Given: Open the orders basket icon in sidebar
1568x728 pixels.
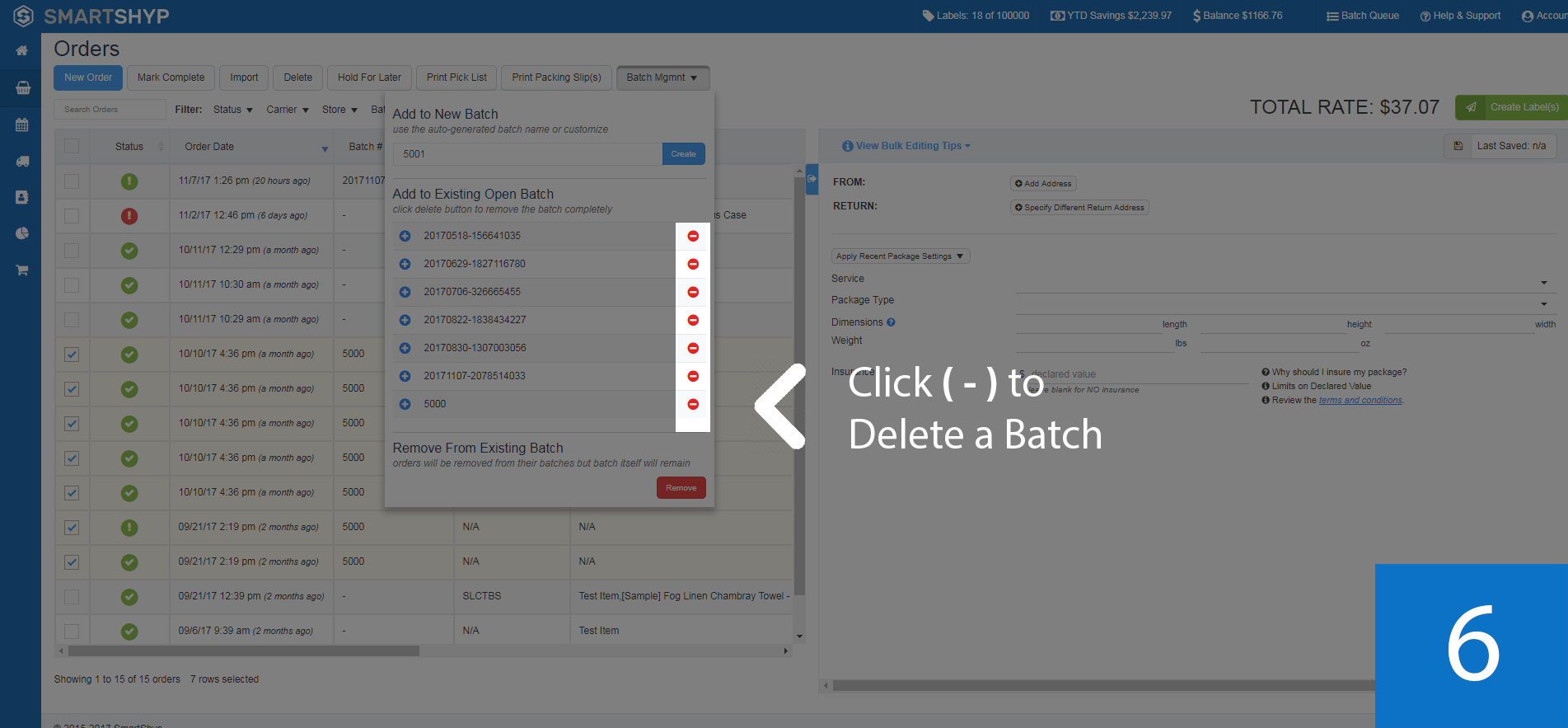Looking at the screenshot, I should [22, 87].
